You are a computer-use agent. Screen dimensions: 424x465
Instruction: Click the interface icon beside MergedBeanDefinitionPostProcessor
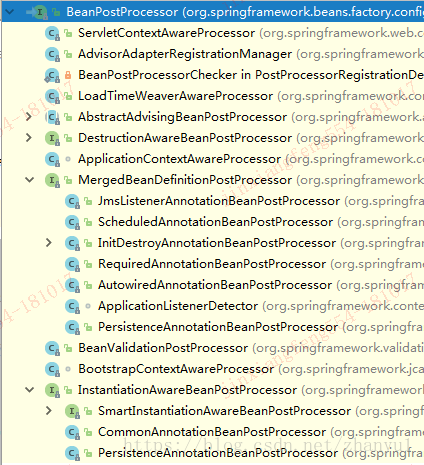point(52,180)
